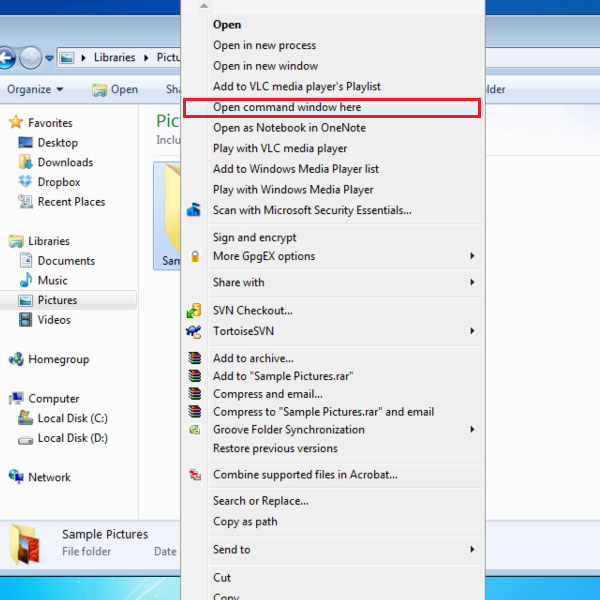Click the Desktop icon in Favorites
This screenshot has height=600, width=600.
(x=25, y=143)
